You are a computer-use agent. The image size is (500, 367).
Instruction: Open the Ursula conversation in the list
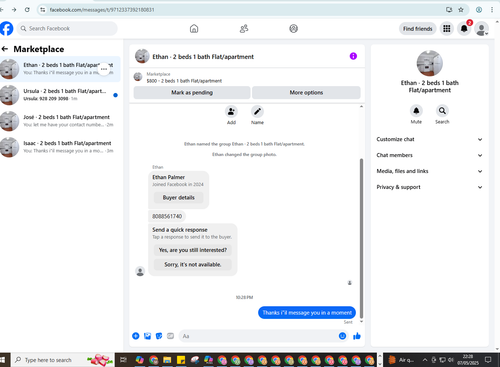(x=60, y=95)
